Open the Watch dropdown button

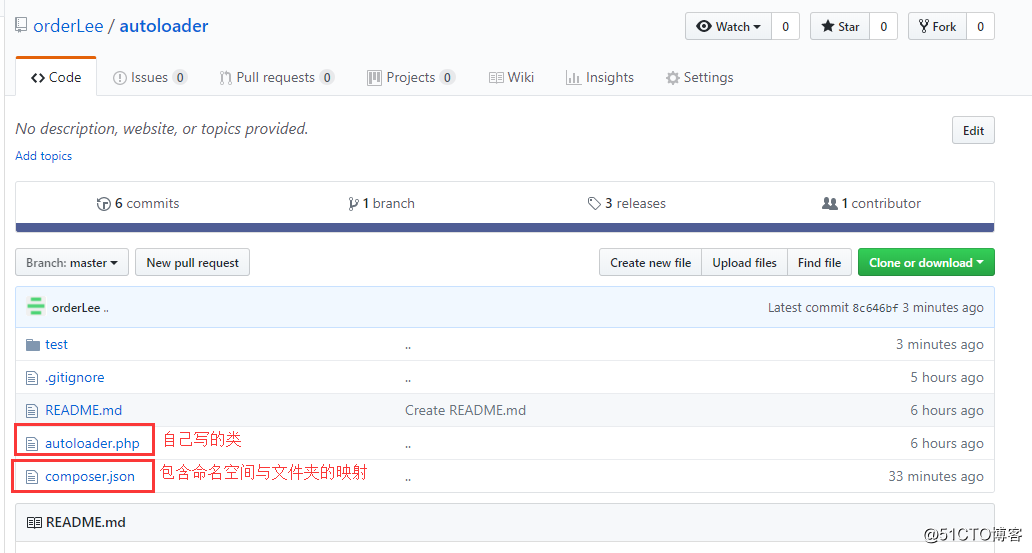(x=728, y=26)
